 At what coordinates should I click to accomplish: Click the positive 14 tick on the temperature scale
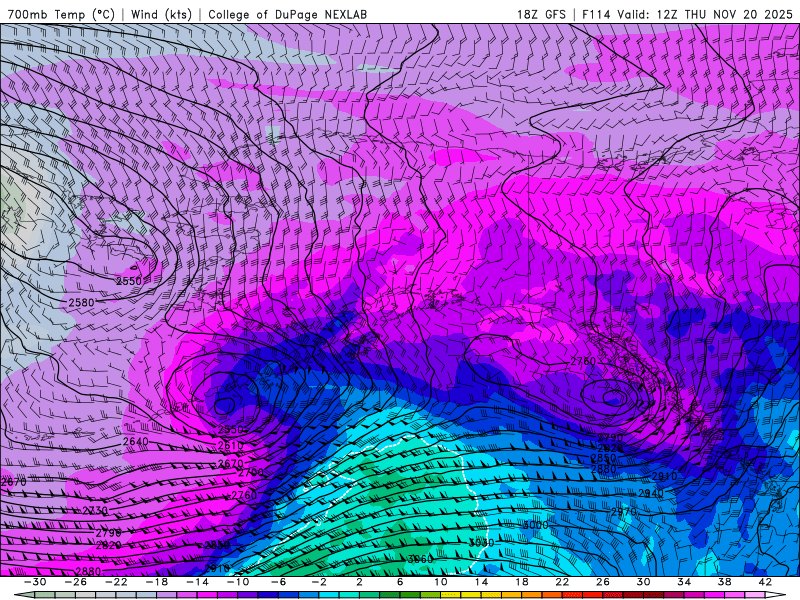(x=481, y=582)
